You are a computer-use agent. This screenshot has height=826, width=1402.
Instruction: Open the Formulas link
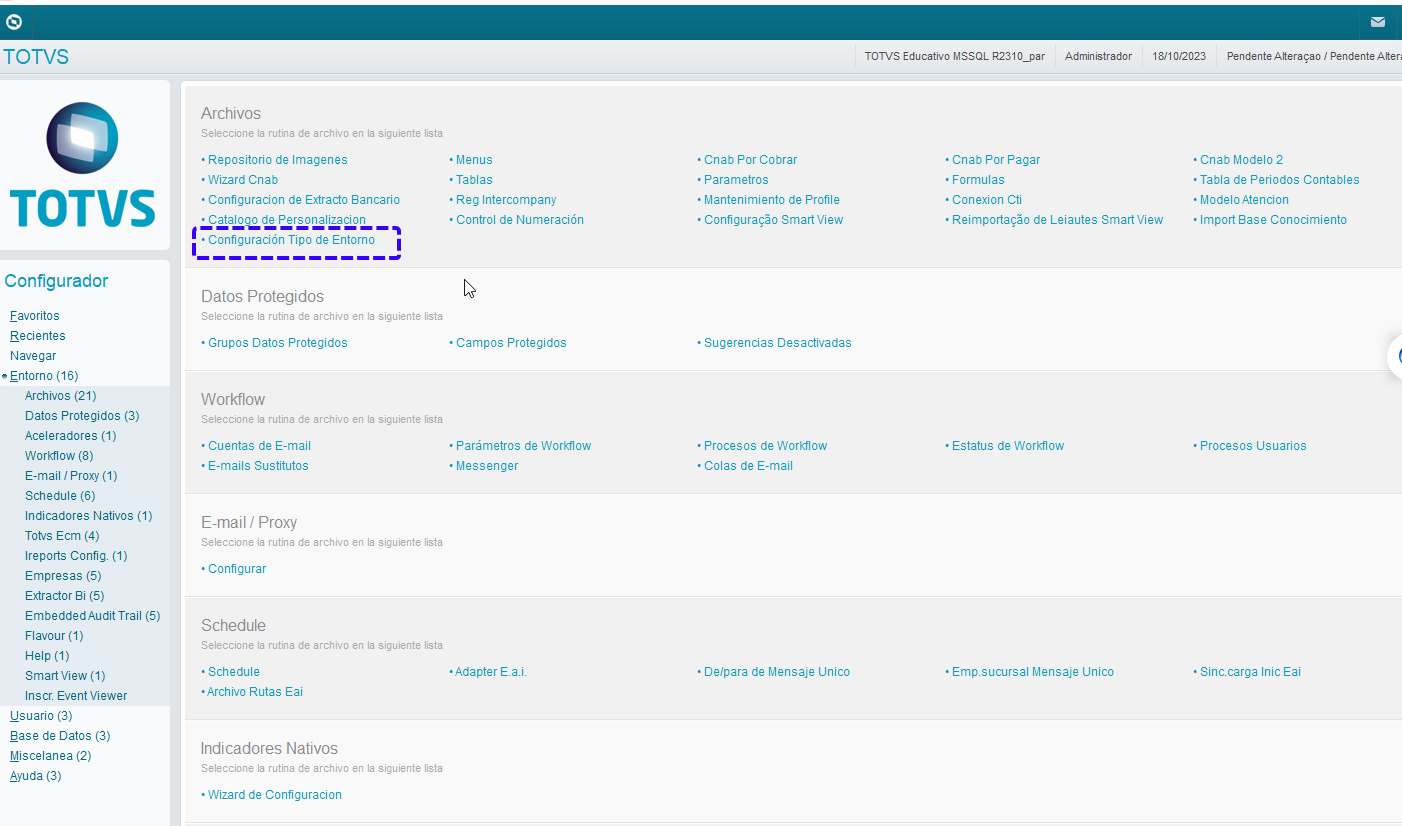[x=978, y=180]
